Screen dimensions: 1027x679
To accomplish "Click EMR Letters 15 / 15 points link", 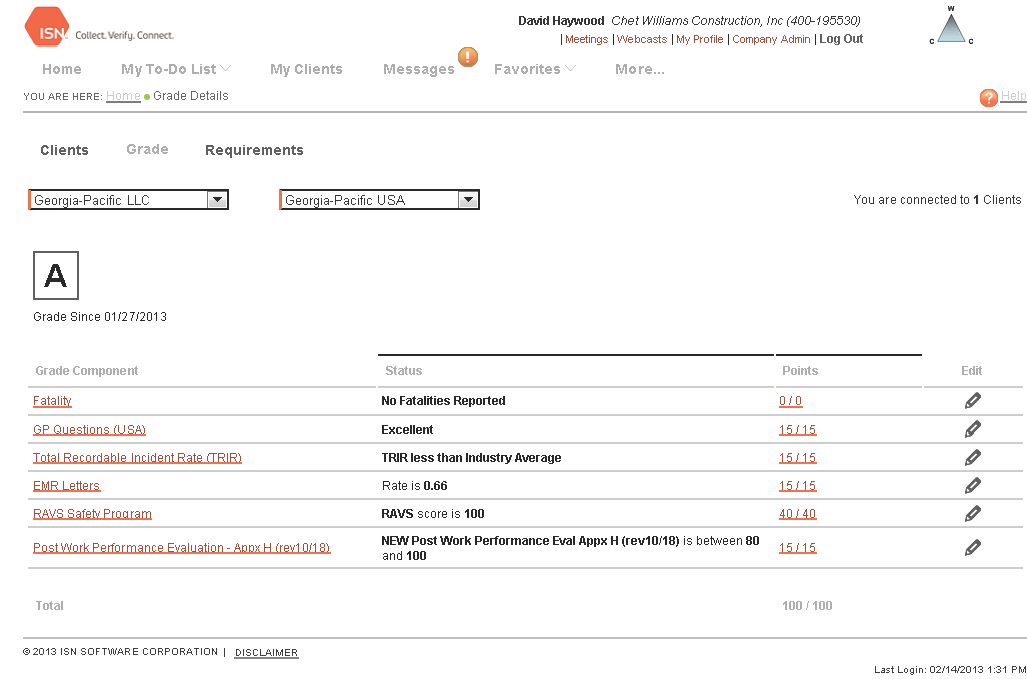I will click(x=798, y=486).
